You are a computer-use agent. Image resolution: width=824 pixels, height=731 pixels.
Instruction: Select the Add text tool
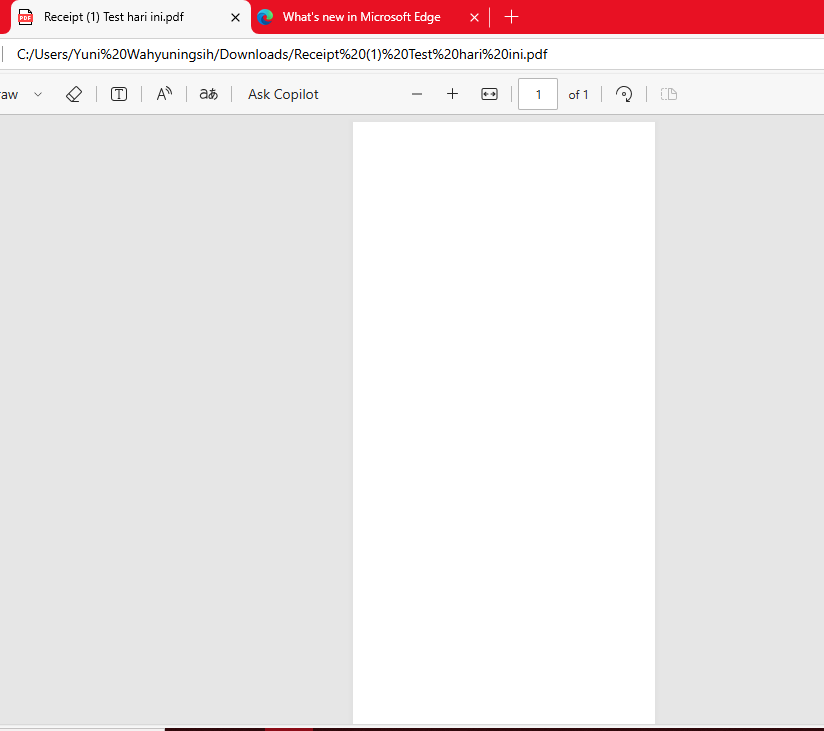tap(119, 95)
